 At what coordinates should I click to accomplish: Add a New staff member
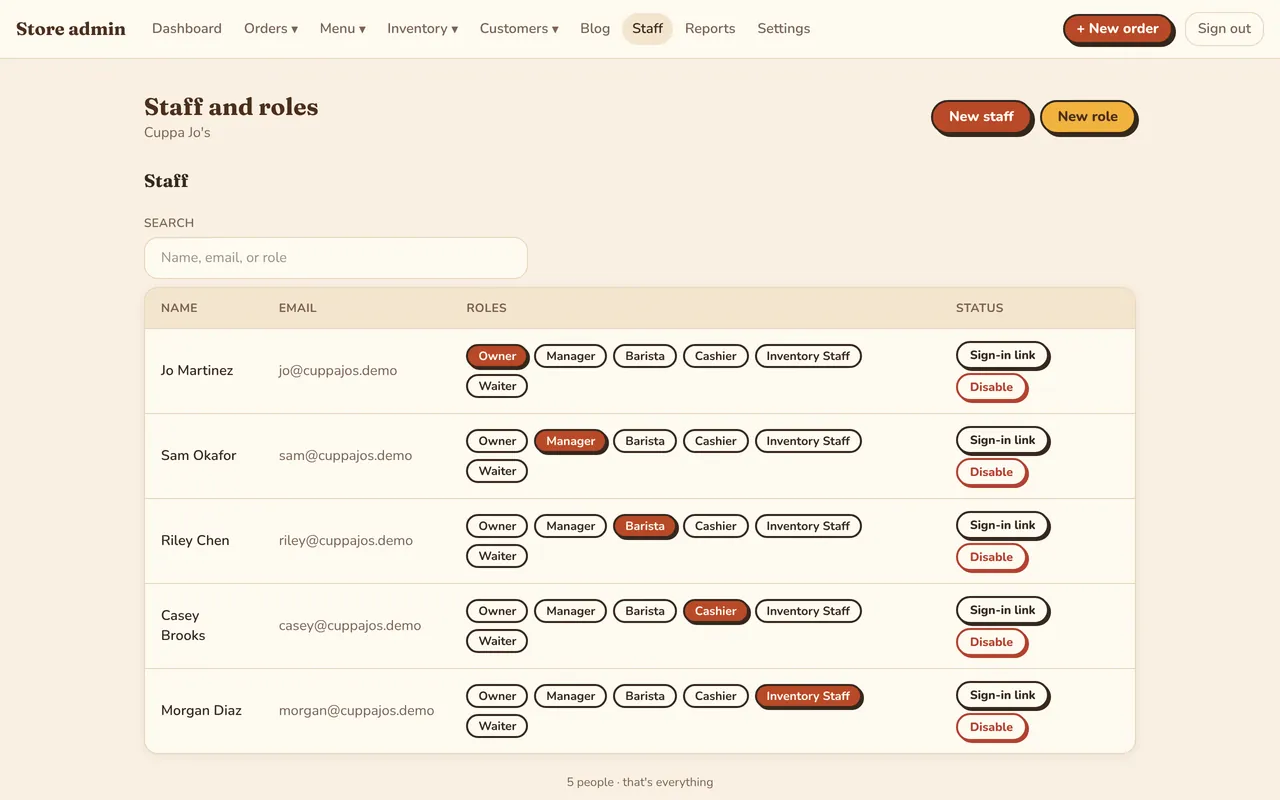click(x=981, y=117)
